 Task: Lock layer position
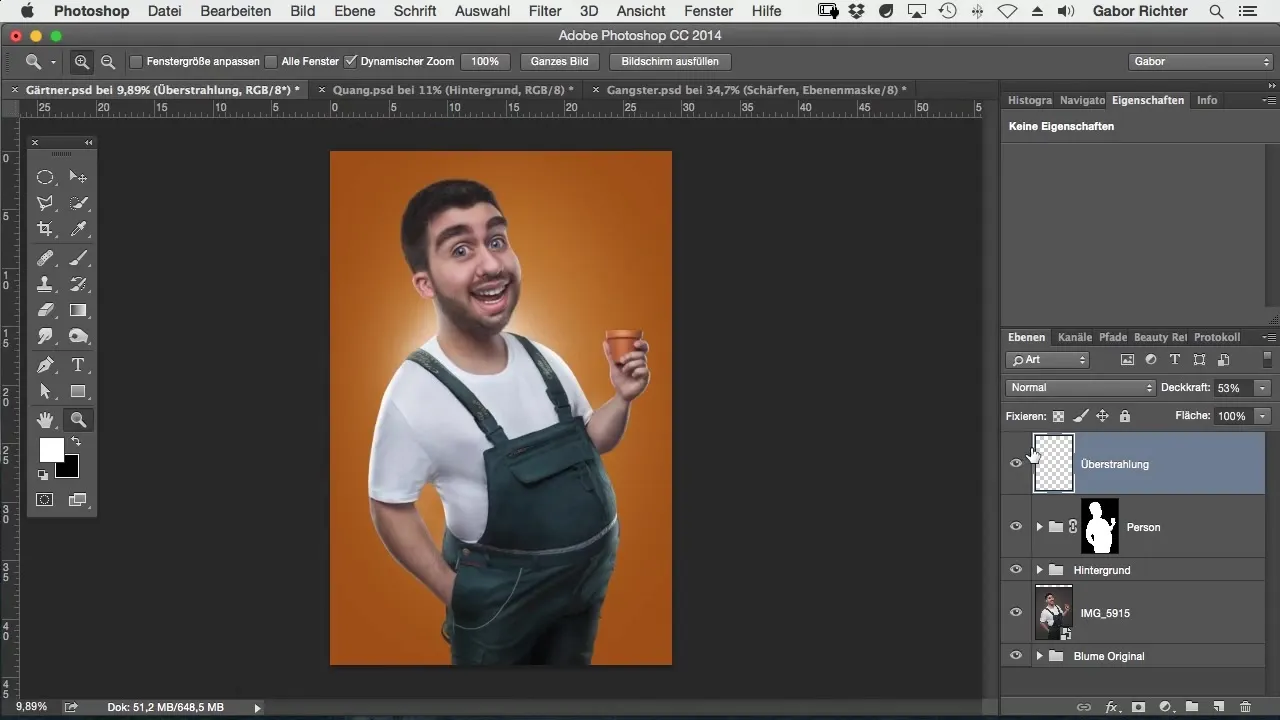click(x=1102, y=416)
